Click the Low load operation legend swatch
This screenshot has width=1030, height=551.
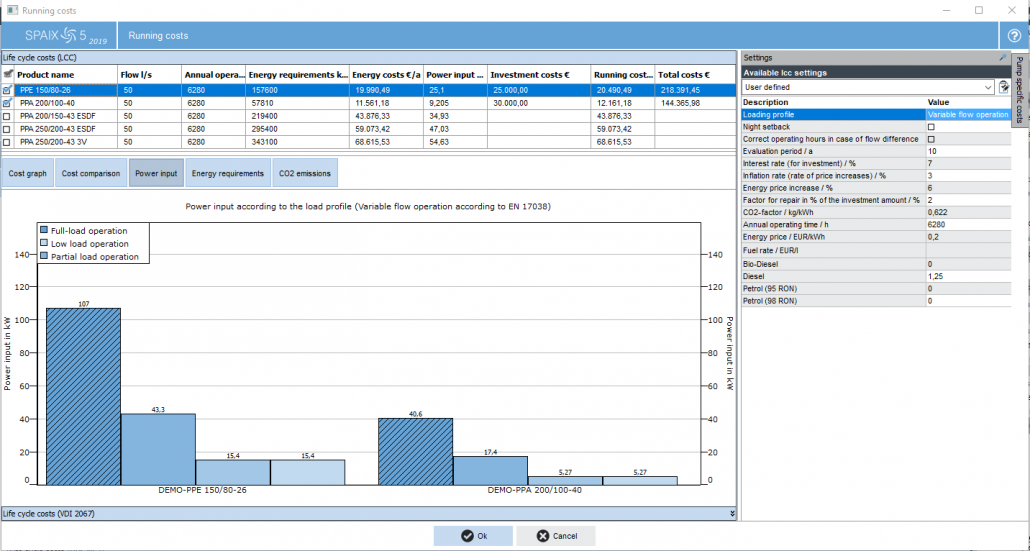[x=44, y=243]
